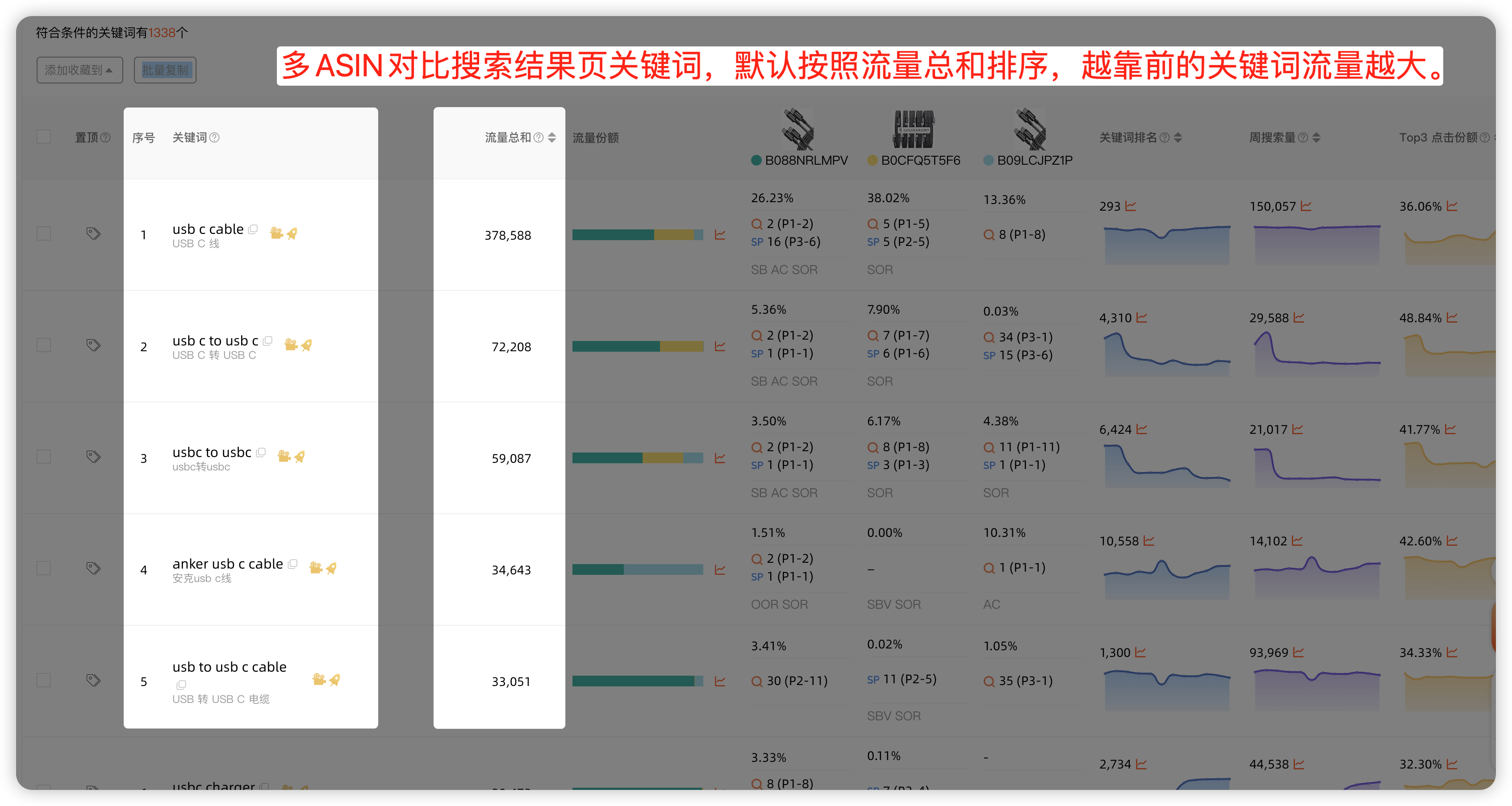Copy keyword usbc to usbc
The height and width of the screenshot is (806, 1512).
pyautogui.click(x=261, y=452)
